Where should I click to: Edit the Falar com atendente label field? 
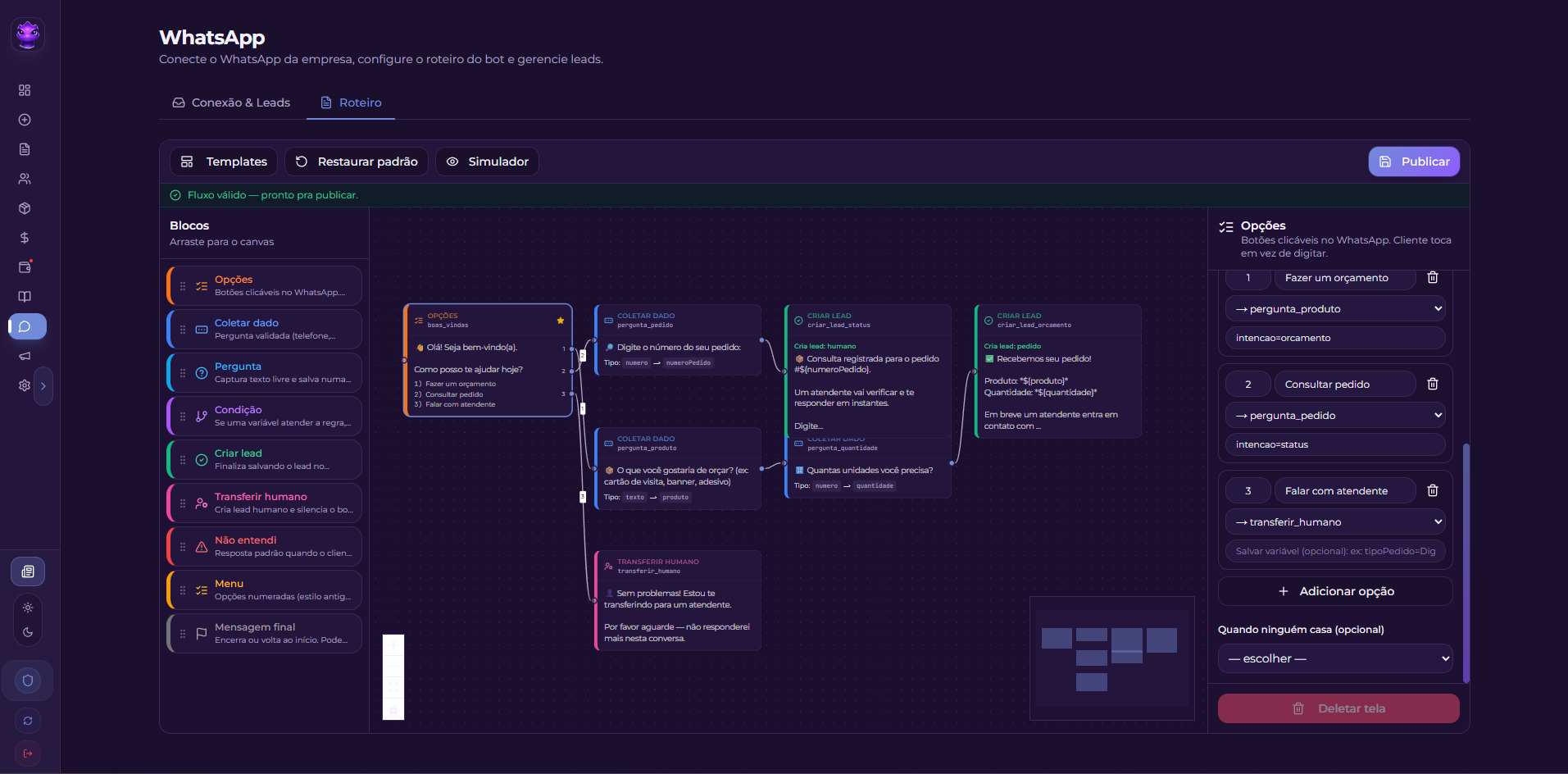tap(1345, 490)
